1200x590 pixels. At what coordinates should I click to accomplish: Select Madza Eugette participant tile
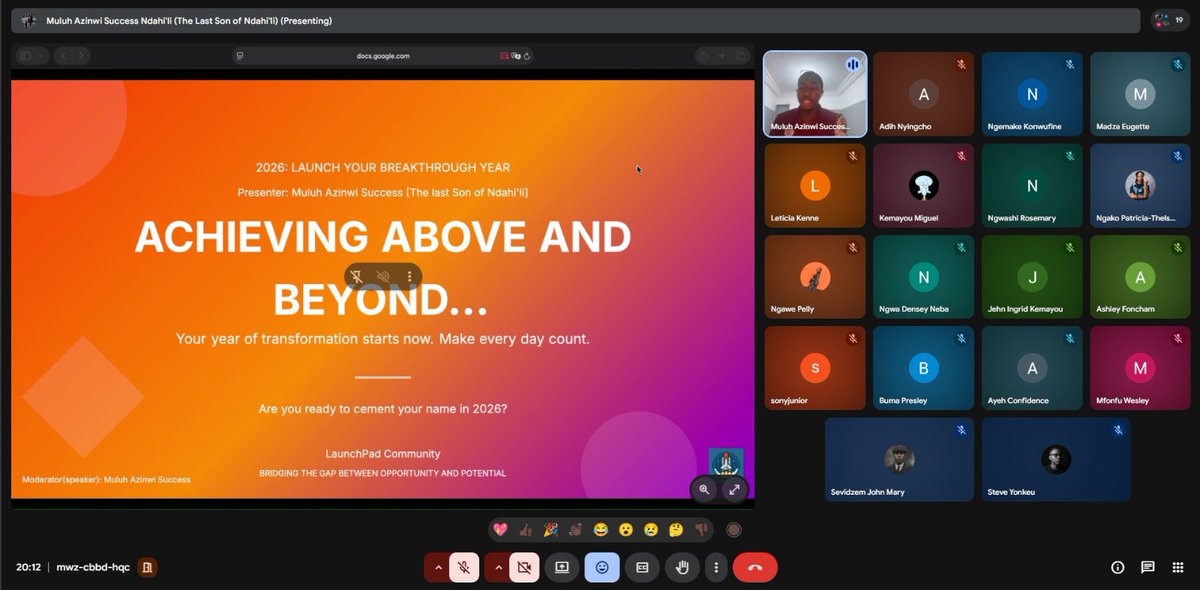pos(1141,93)
